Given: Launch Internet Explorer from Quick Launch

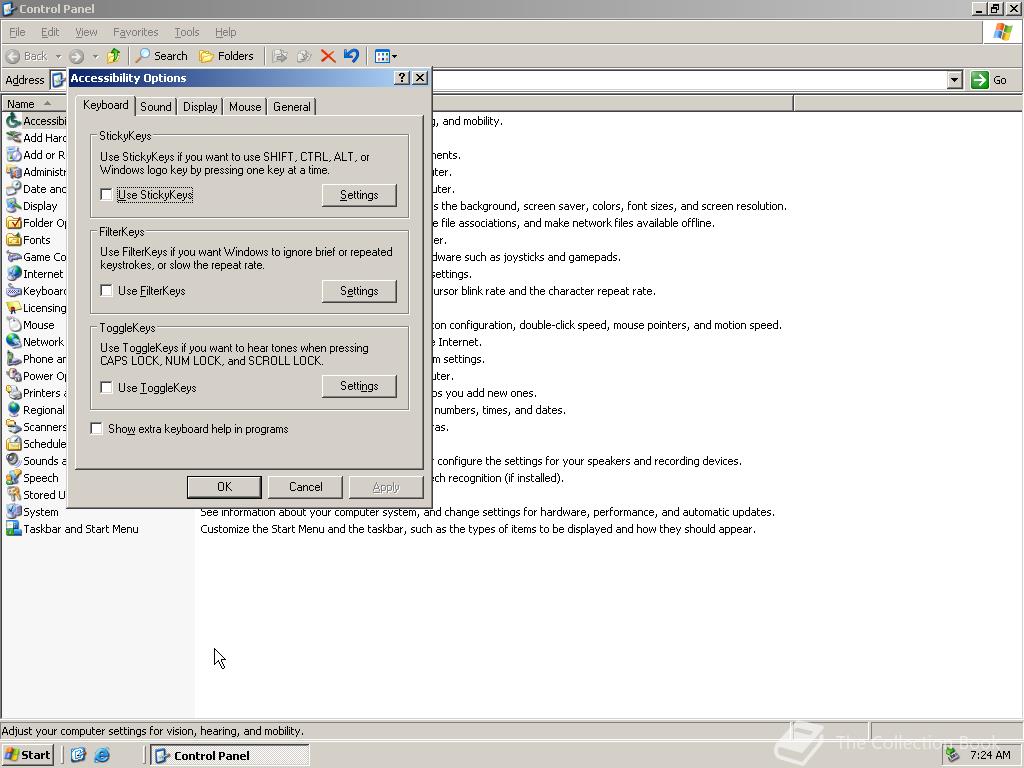Looking at the screenshot, I should coord(102,755).
